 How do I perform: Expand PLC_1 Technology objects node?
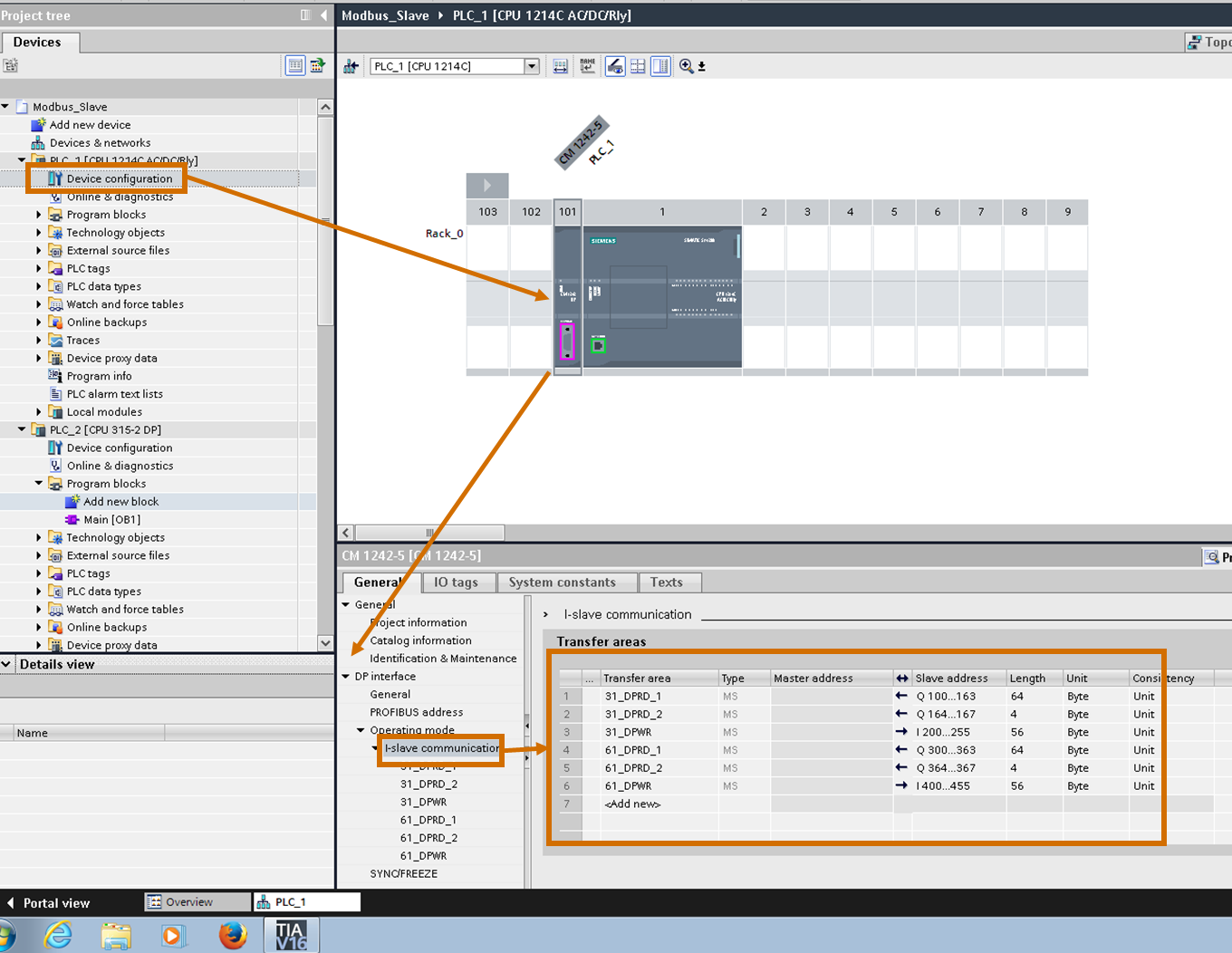[39, 233]
